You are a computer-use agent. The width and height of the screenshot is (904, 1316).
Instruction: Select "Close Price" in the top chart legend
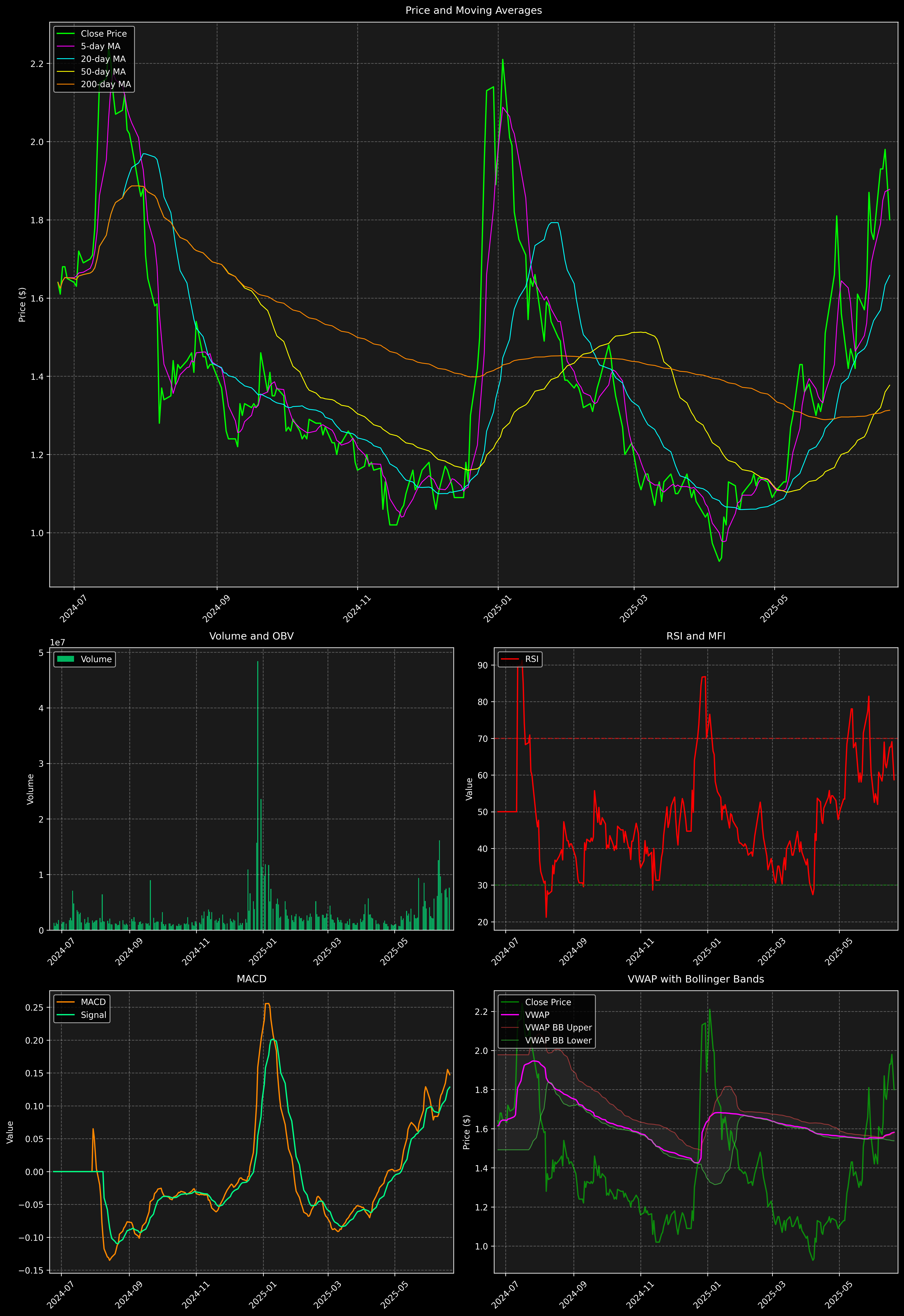tap(104, 34)
